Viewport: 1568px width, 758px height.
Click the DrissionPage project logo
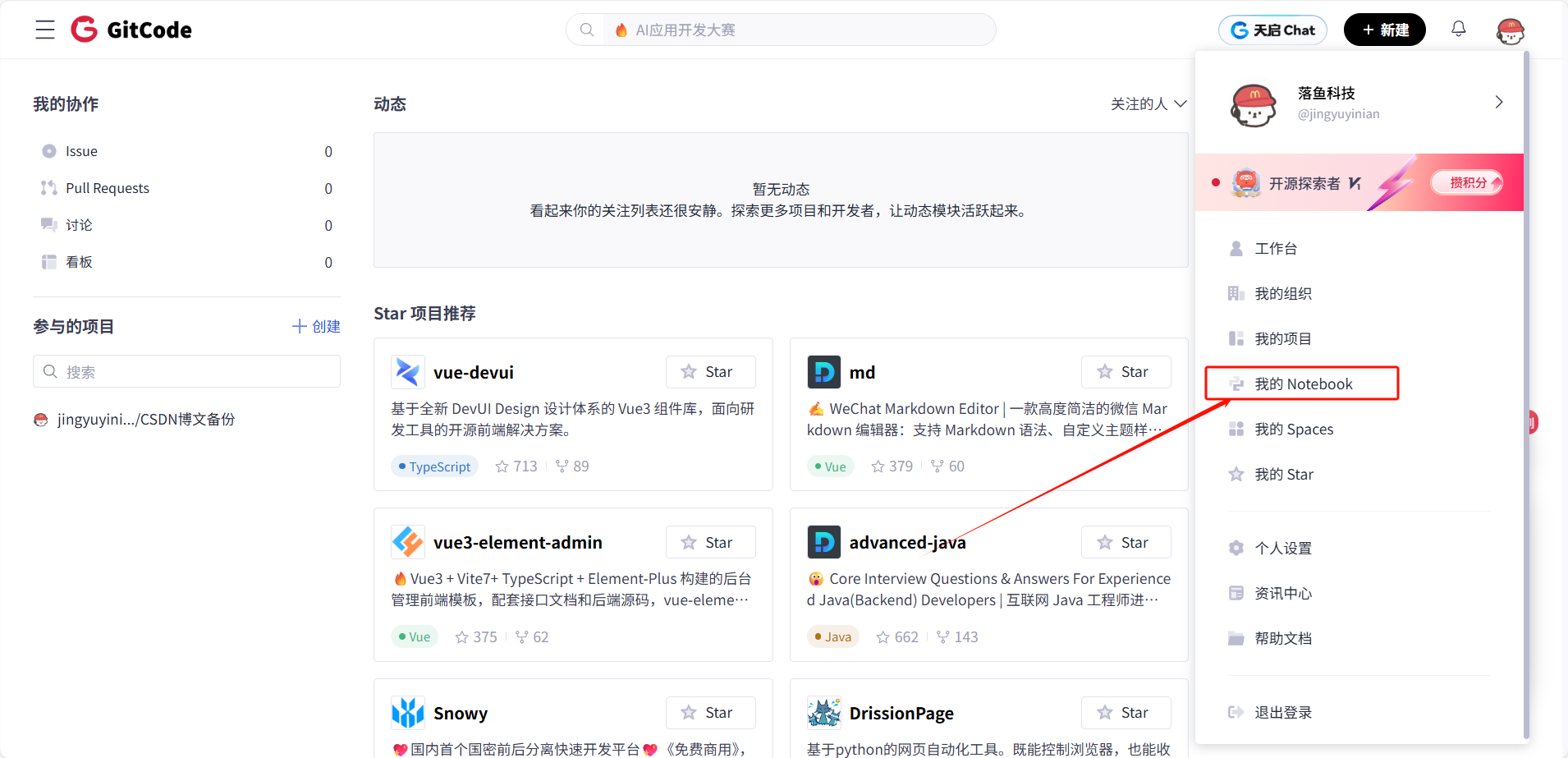[x=823, y=713]
